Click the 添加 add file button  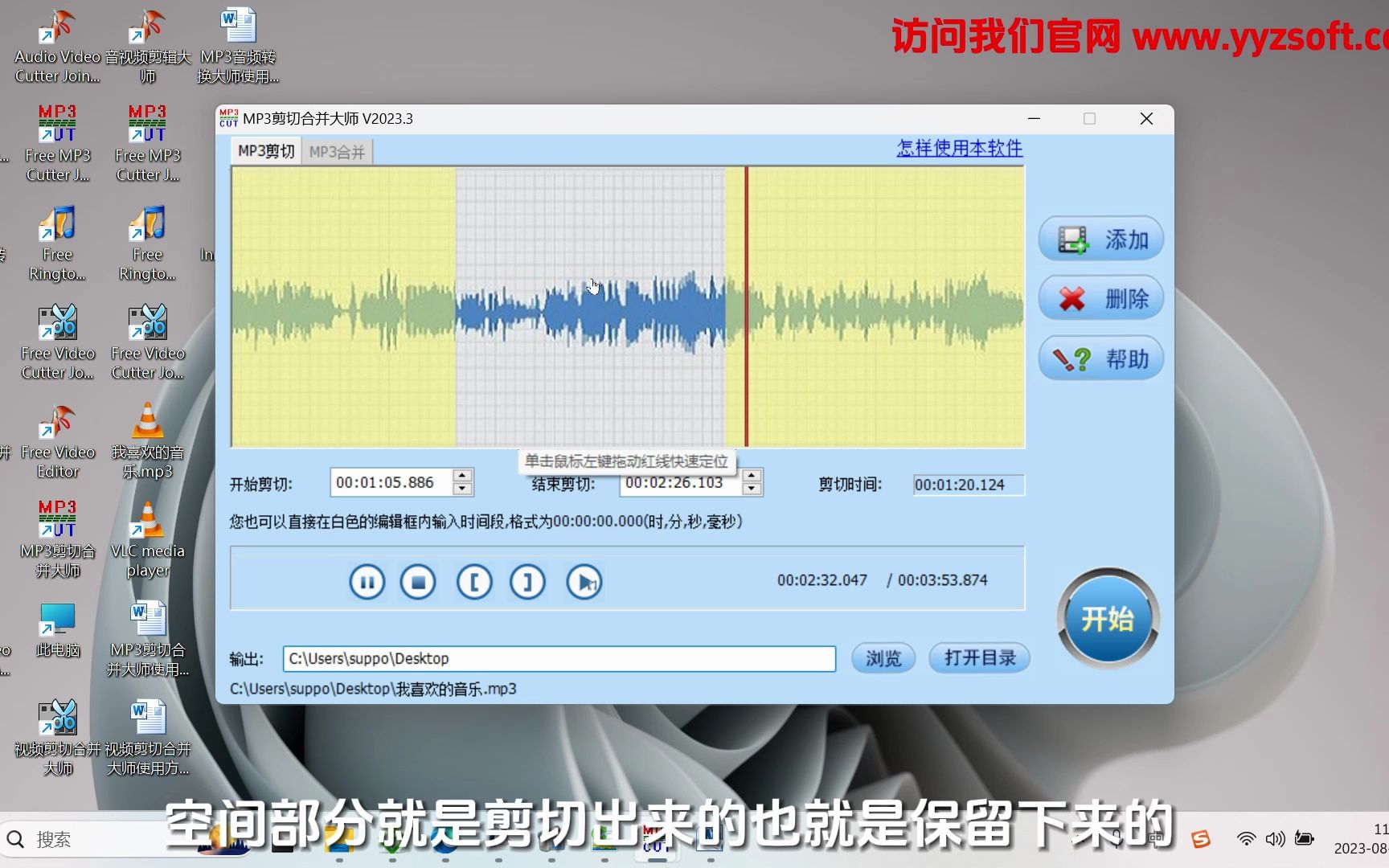point(1101,239)
